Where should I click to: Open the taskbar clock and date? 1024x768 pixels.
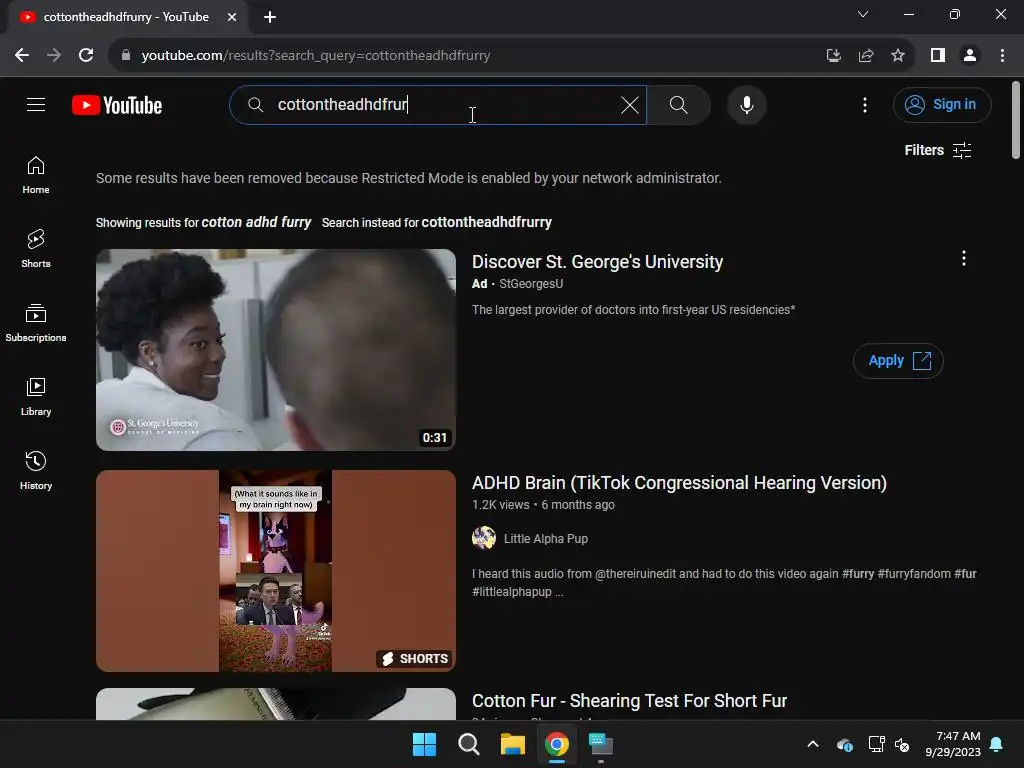tap(953, 744)
